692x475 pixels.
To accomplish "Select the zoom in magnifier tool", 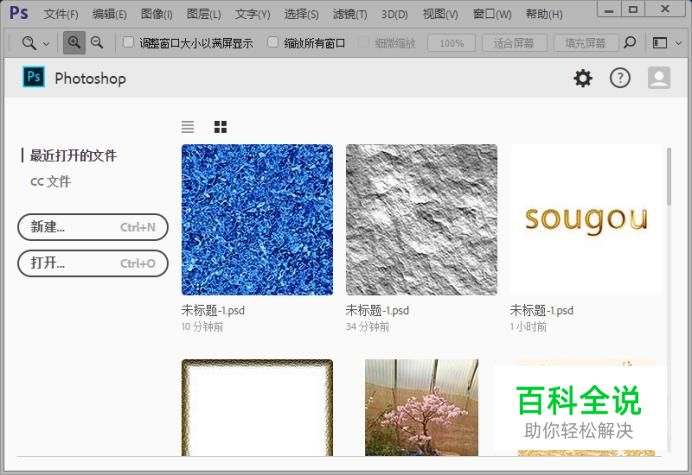I will (74, 43).
